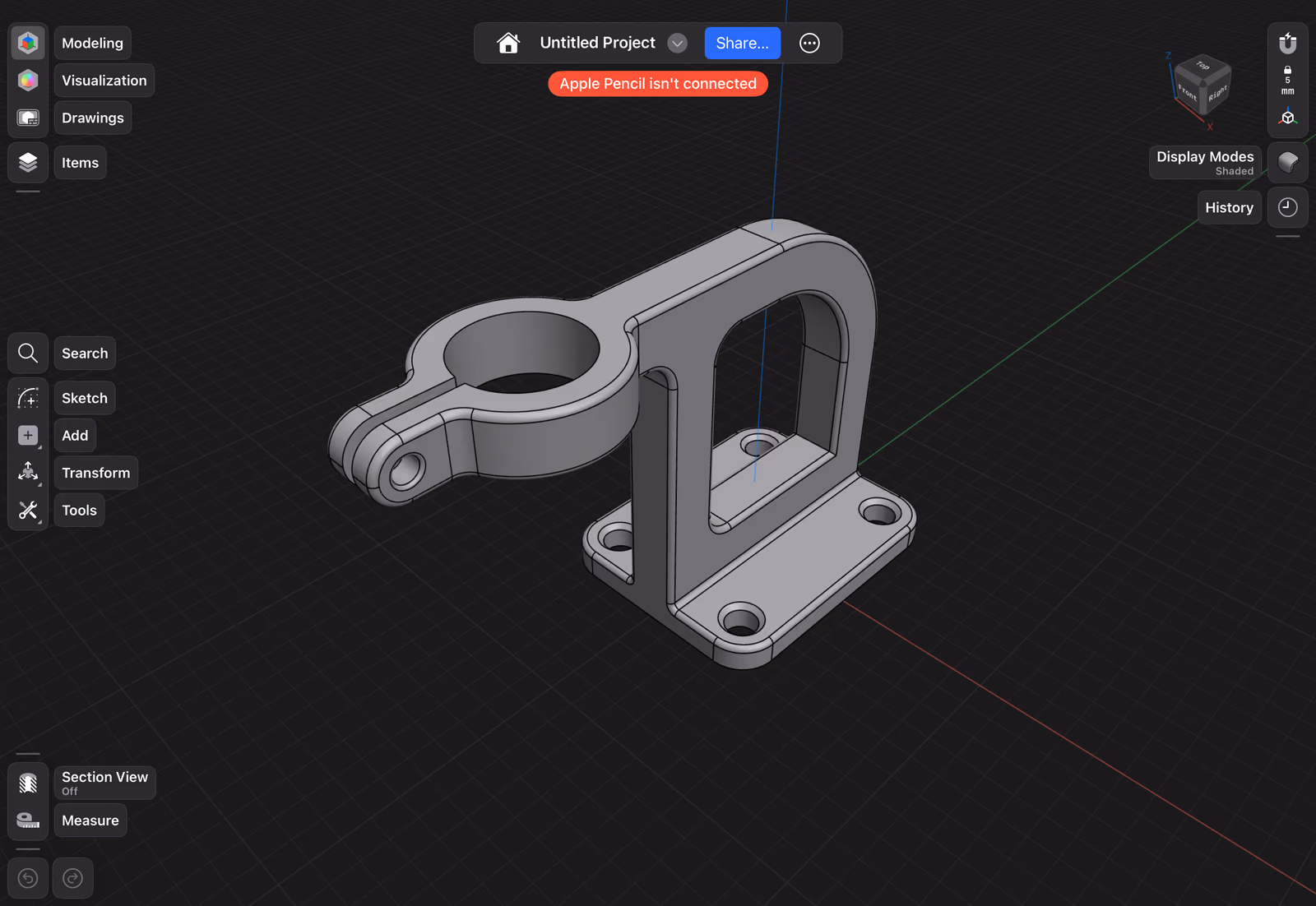The width and height of the screenshot is (1316, 906).
Task: Click the Search magnifier icon
Action: point(28,353)
